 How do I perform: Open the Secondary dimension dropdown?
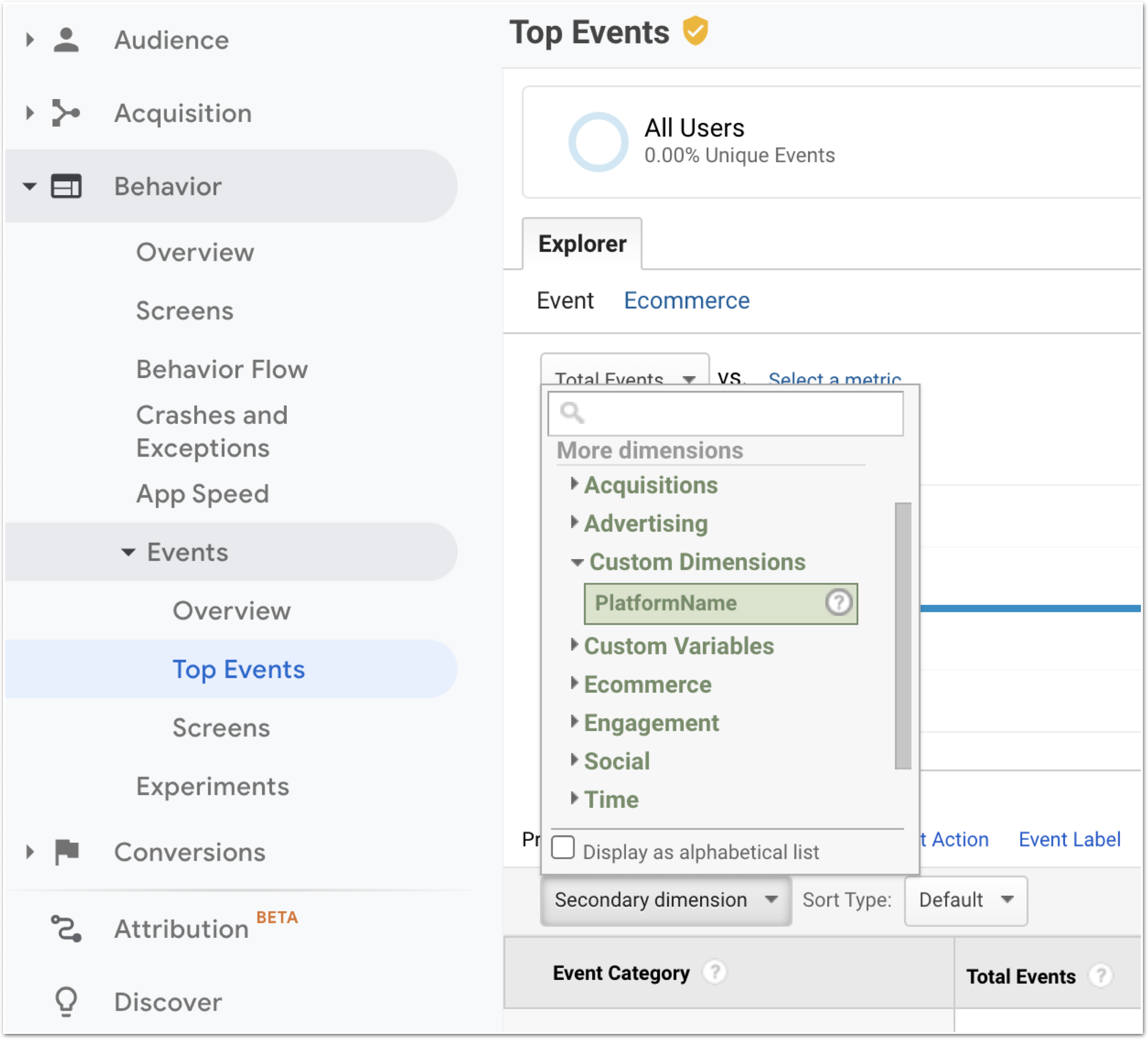(x=666, y=900)
